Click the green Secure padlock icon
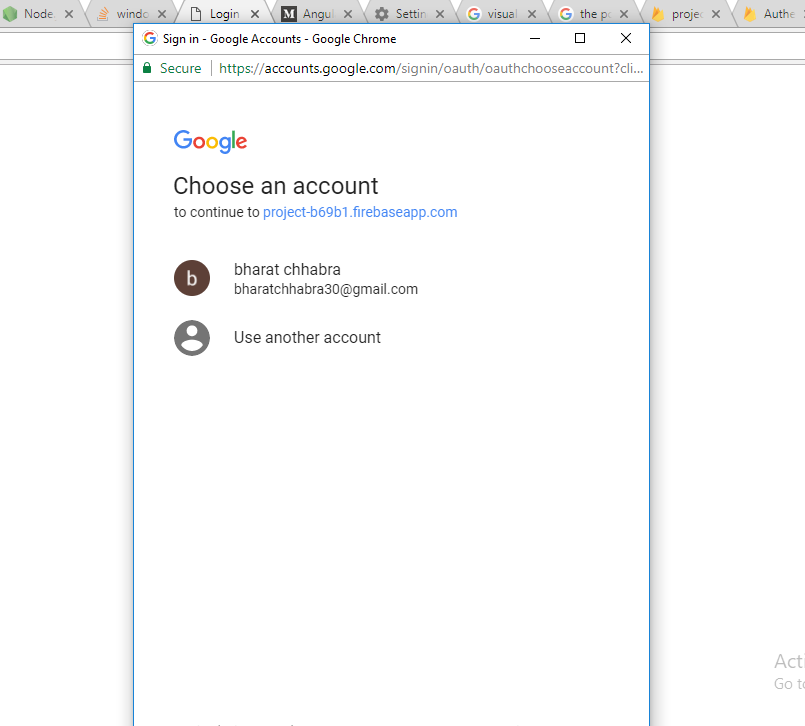 [147, 68]
